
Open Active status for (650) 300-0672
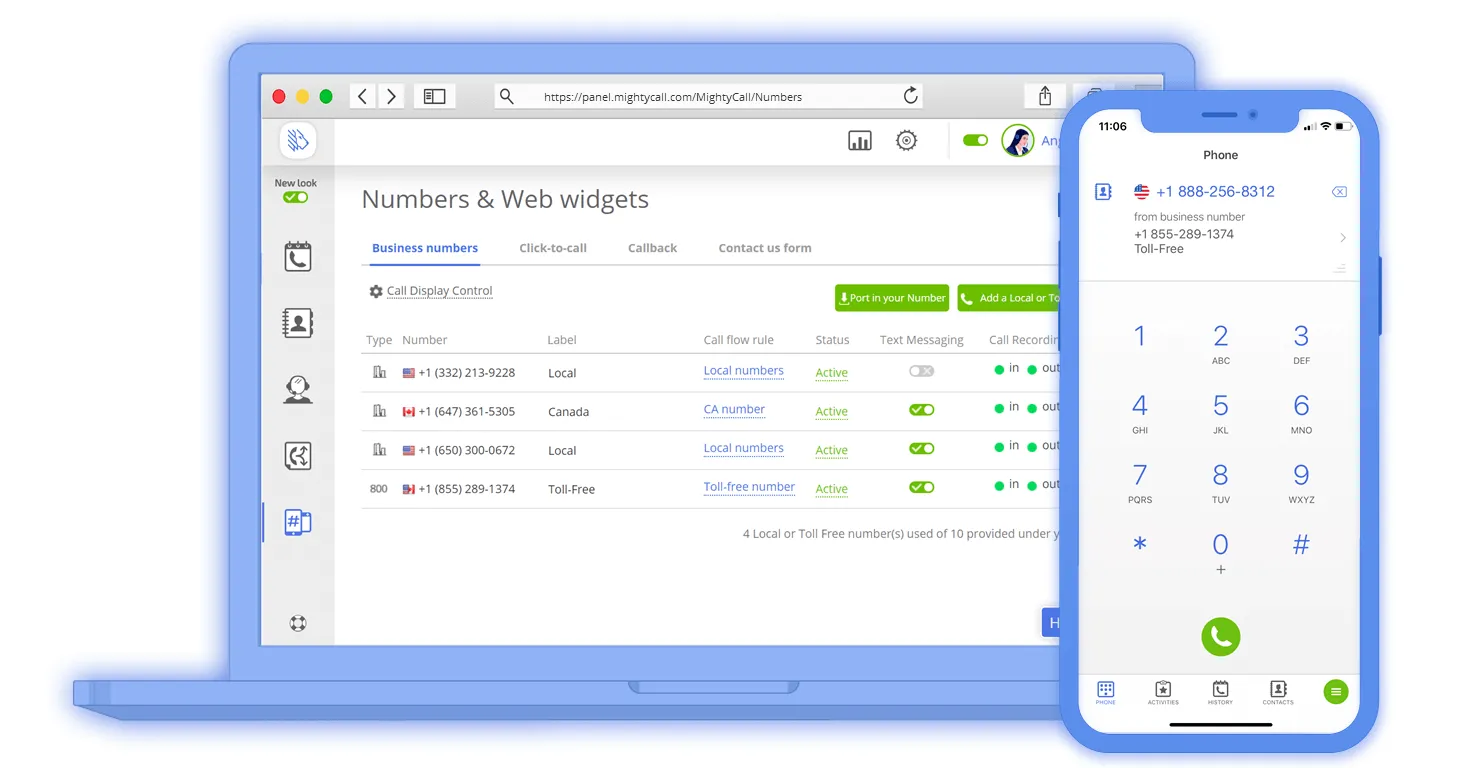click(831, 451)
